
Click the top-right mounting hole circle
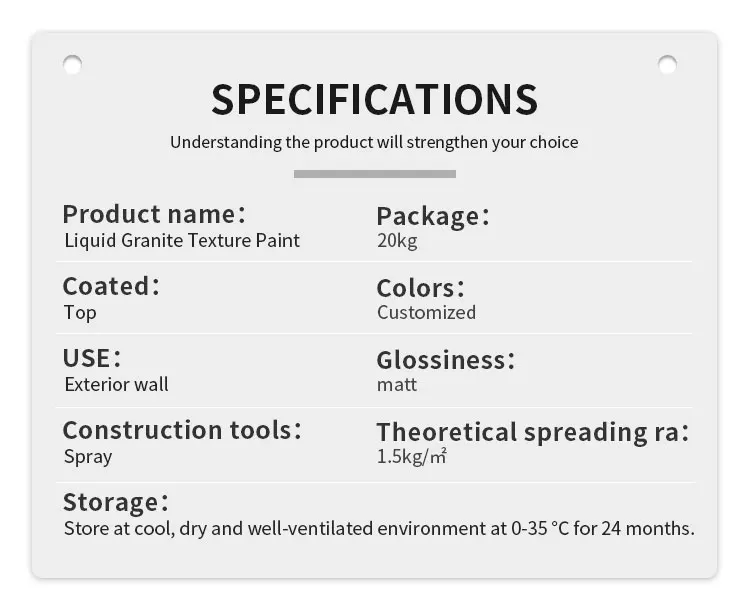point(667,65)
